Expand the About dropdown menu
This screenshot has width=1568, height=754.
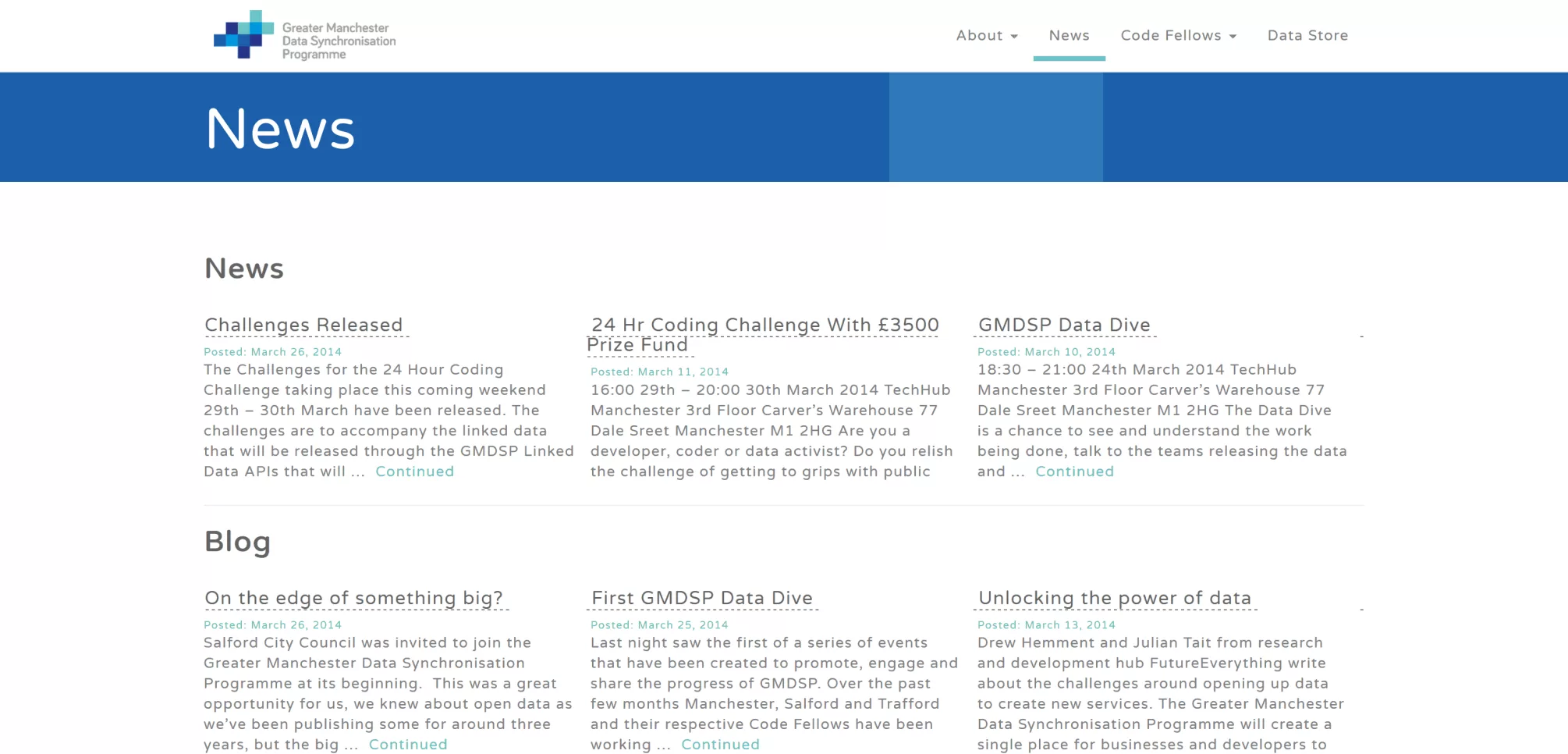(x=987, y=36)
